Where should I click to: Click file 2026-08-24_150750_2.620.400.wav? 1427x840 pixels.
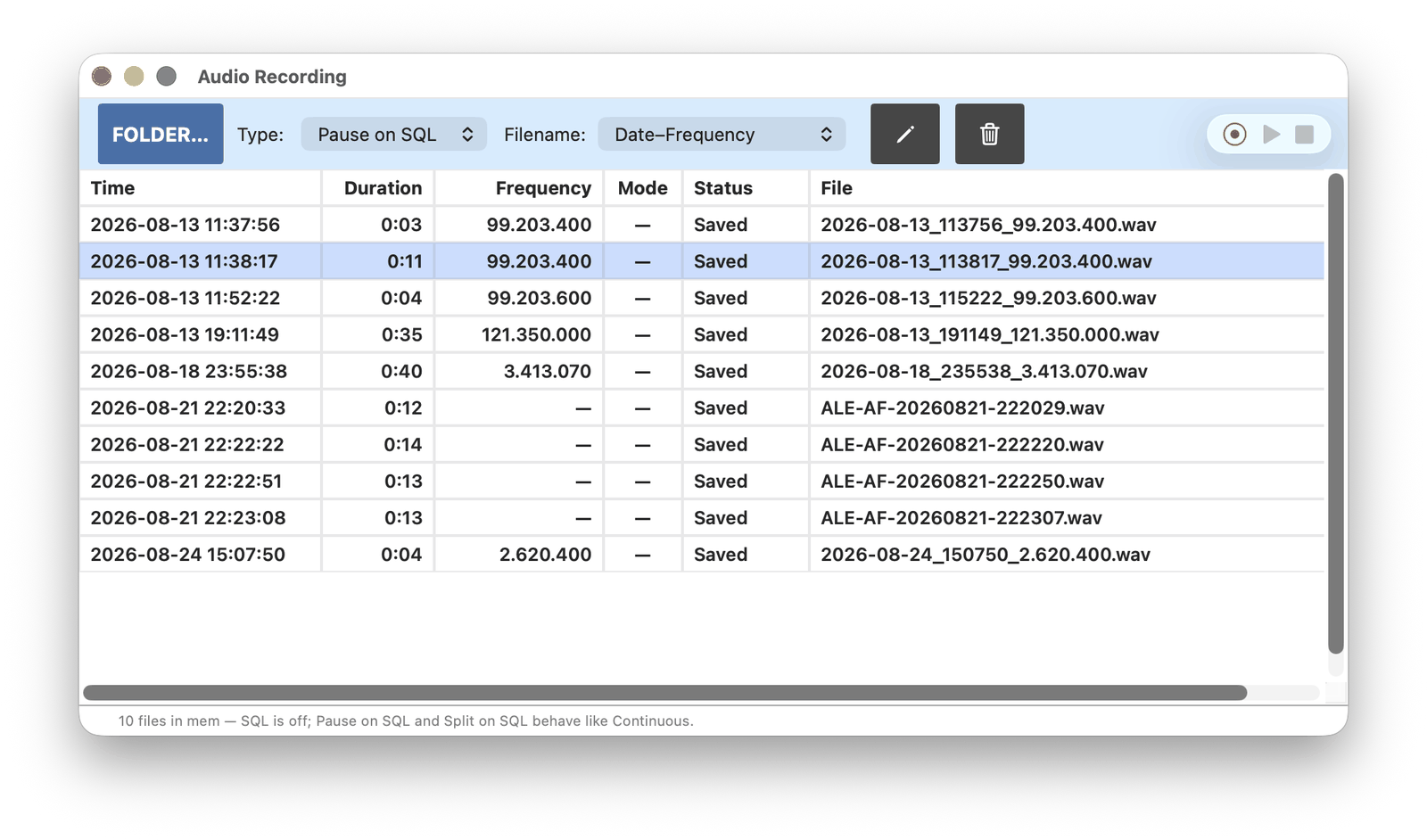[x=986, y=554]
